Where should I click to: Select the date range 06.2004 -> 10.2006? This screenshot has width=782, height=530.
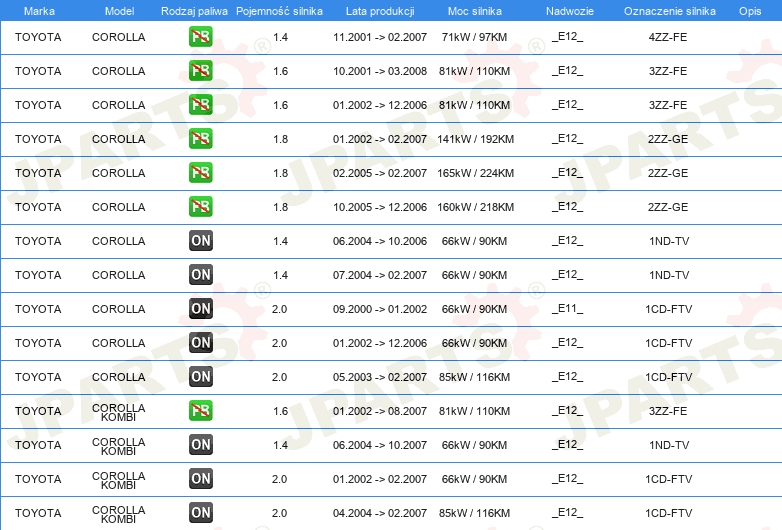(380, 241)
